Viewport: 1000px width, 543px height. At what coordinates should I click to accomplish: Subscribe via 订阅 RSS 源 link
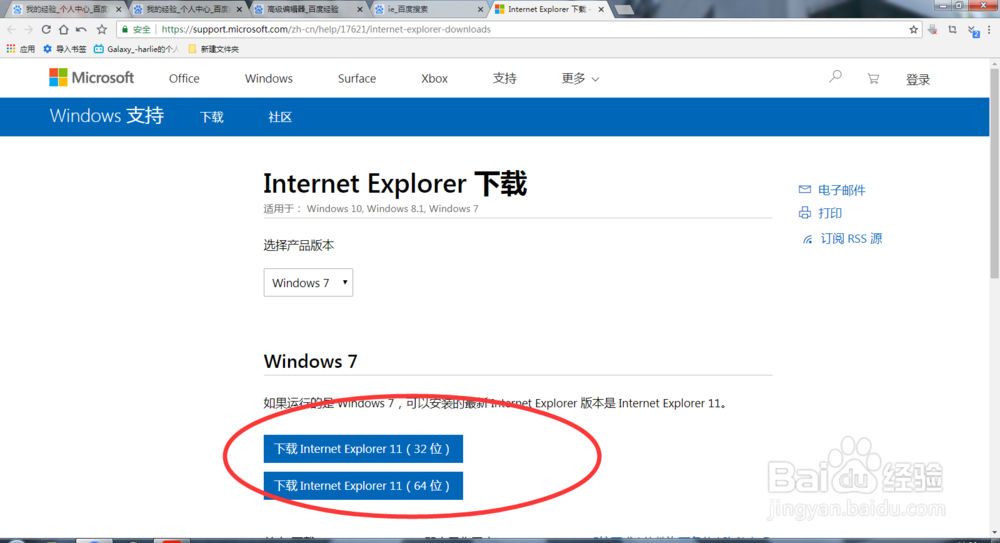click(x=851, y=239)
